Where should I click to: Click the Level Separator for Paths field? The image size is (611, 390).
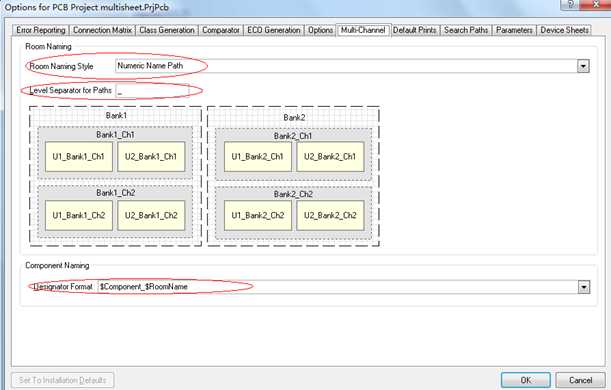[x=152, y=91]
